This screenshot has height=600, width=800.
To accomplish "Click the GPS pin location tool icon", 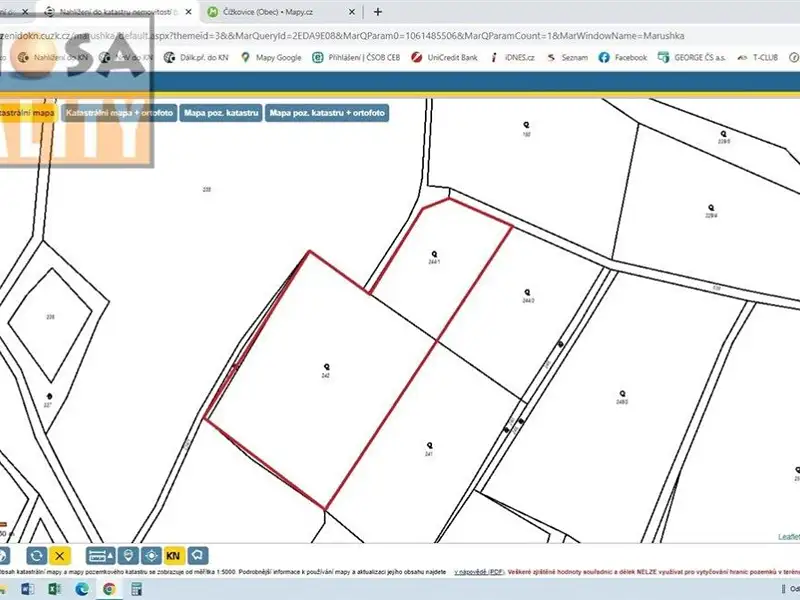I will click(x=129, y=556).
